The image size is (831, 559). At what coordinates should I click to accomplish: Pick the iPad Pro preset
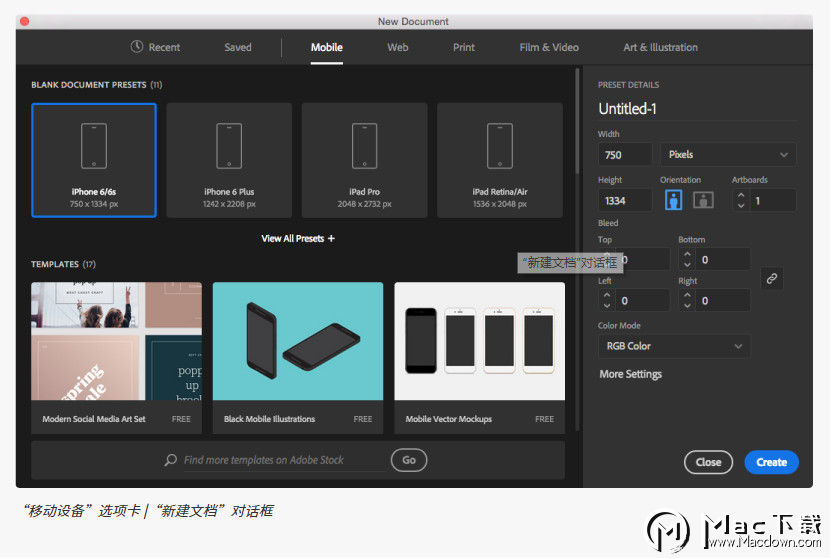(365, 160)
